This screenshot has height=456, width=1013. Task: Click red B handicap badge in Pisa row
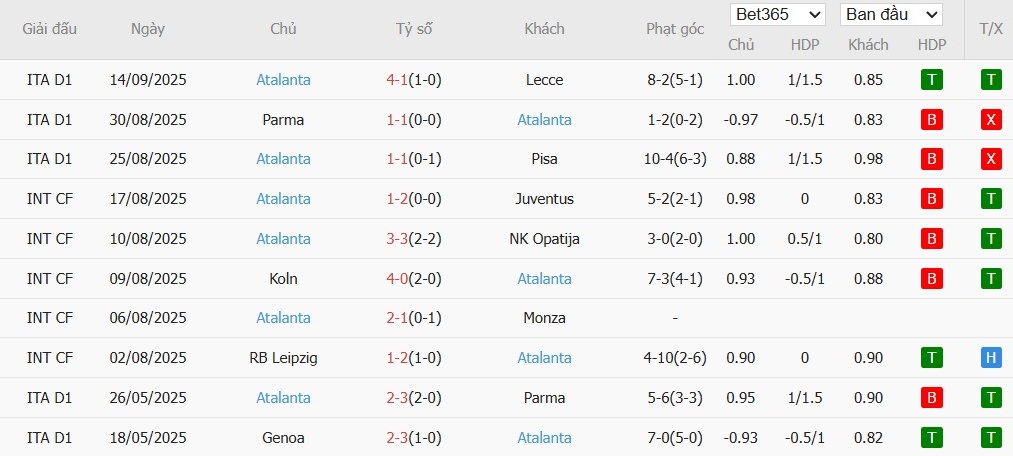(932, 159)
